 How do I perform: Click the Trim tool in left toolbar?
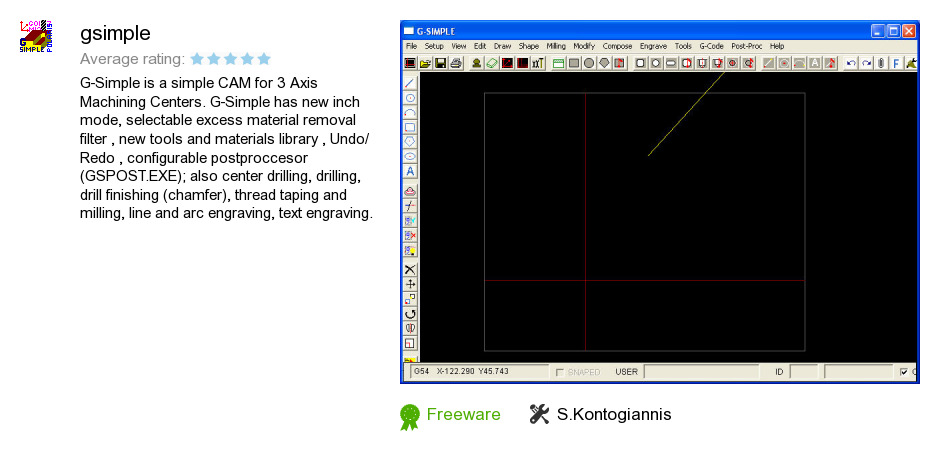pyautogui.click(x=410, y=206)
